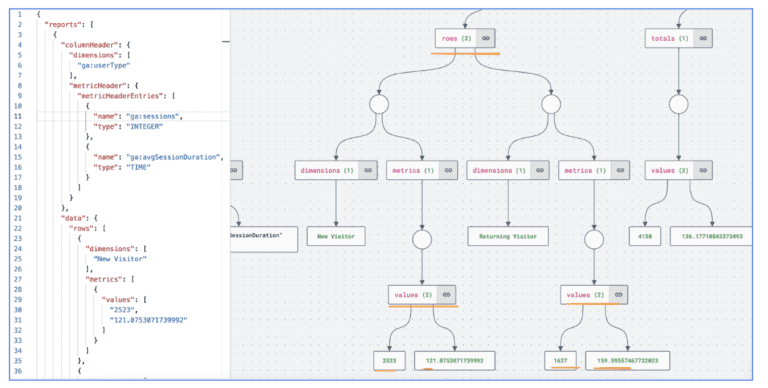Click line number 36 in the editor gutter

pyautogui.click(x=18, y=371)
